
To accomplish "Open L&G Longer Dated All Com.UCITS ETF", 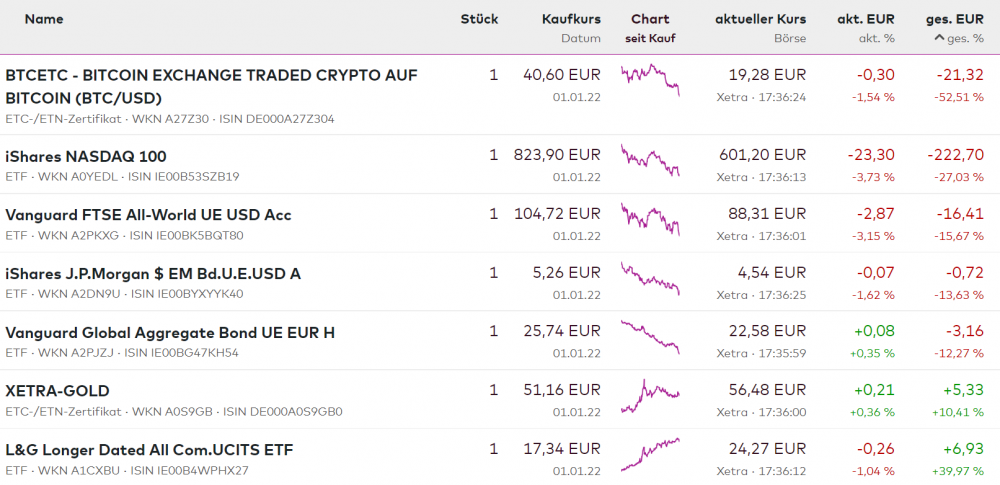I will point(149,449).
